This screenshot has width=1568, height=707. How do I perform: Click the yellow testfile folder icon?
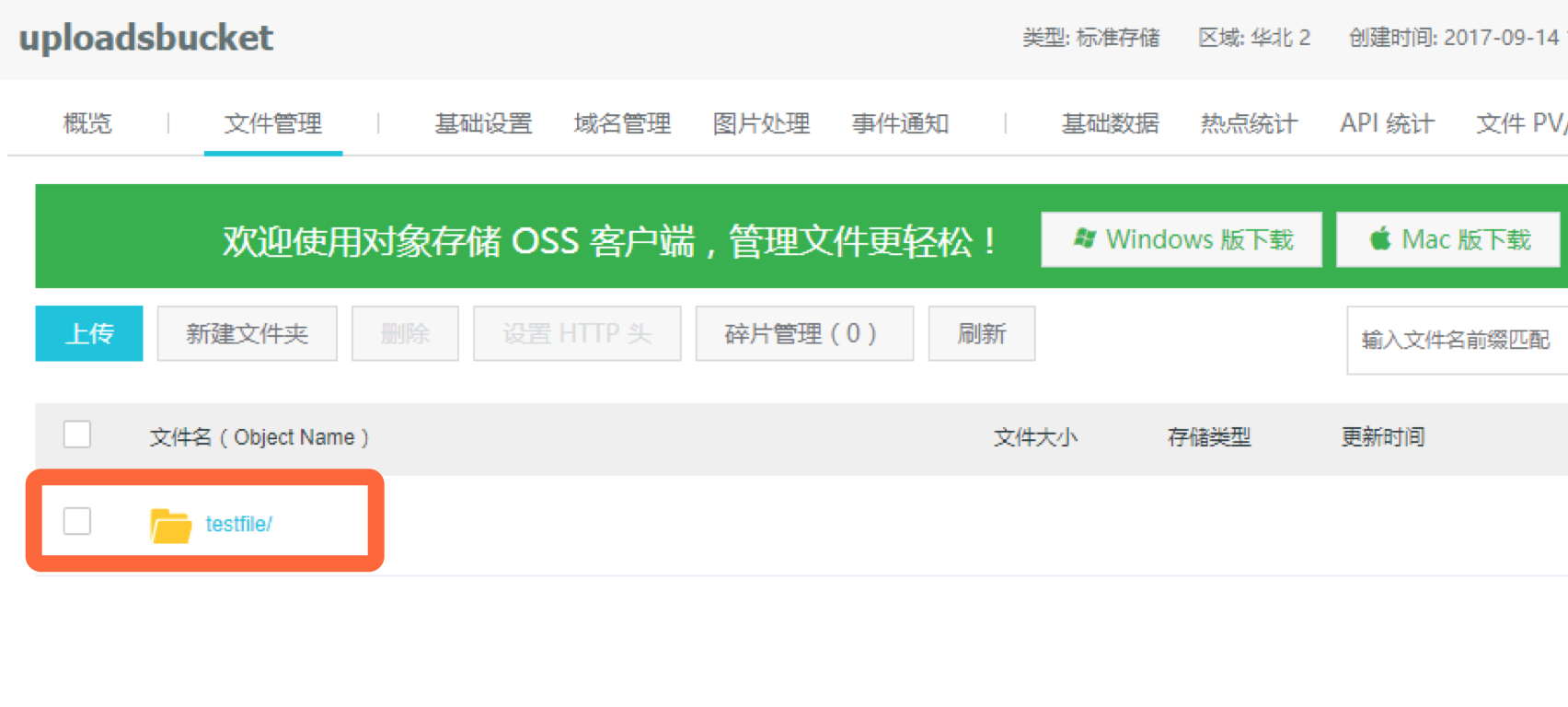pos(170,525)
